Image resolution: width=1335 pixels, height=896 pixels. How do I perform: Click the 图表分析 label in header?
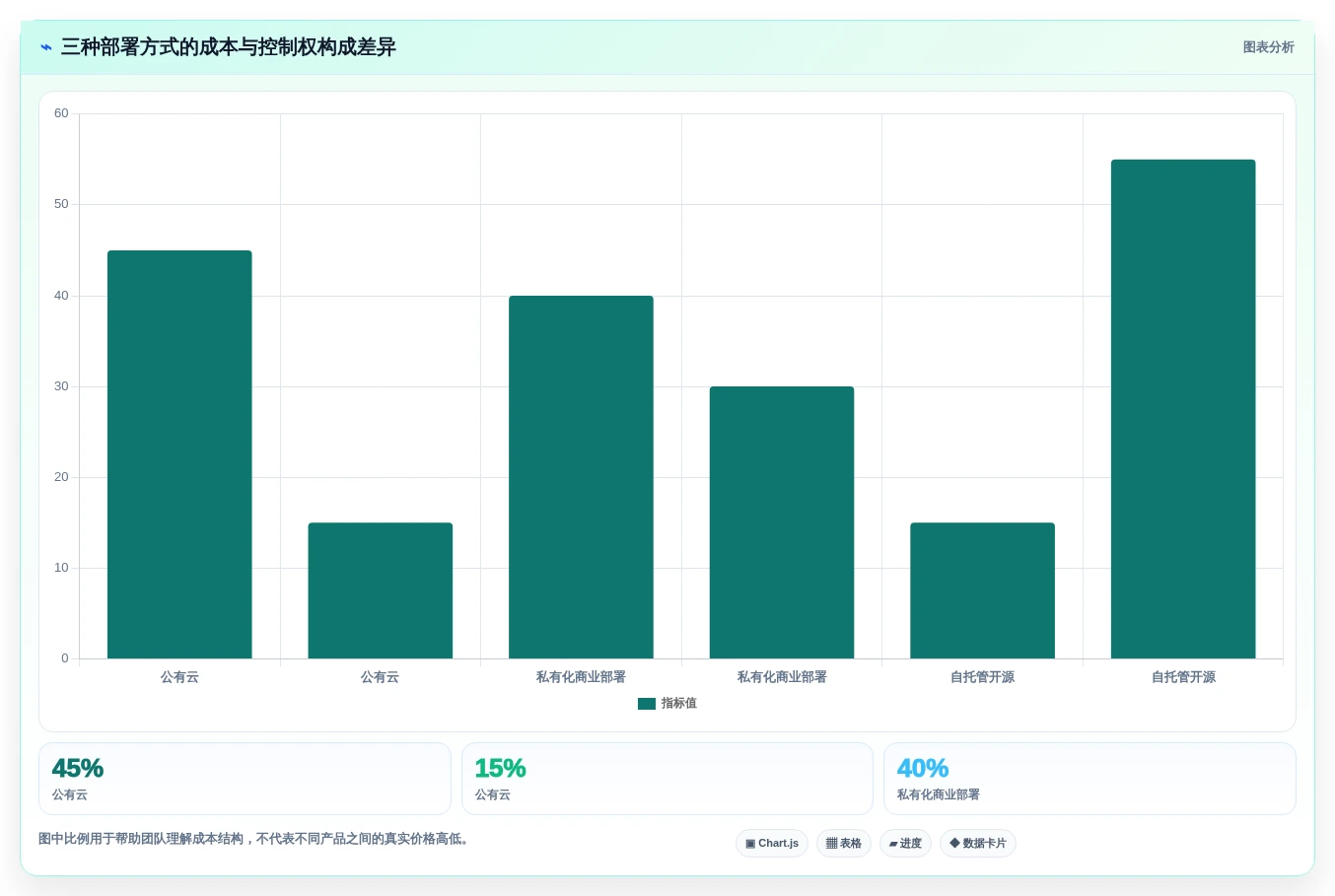coord(1268,47)
